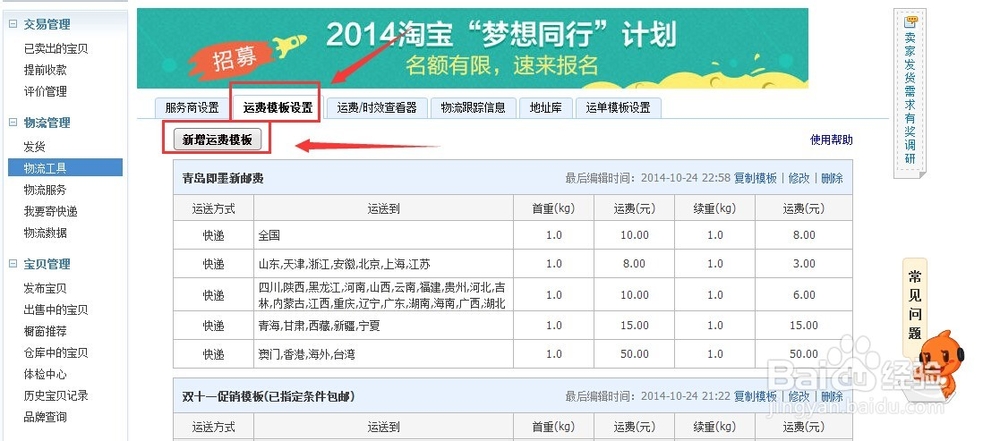
Task: Collapse the 交易管理 sidebar section
Action: (x=13, y=24)
